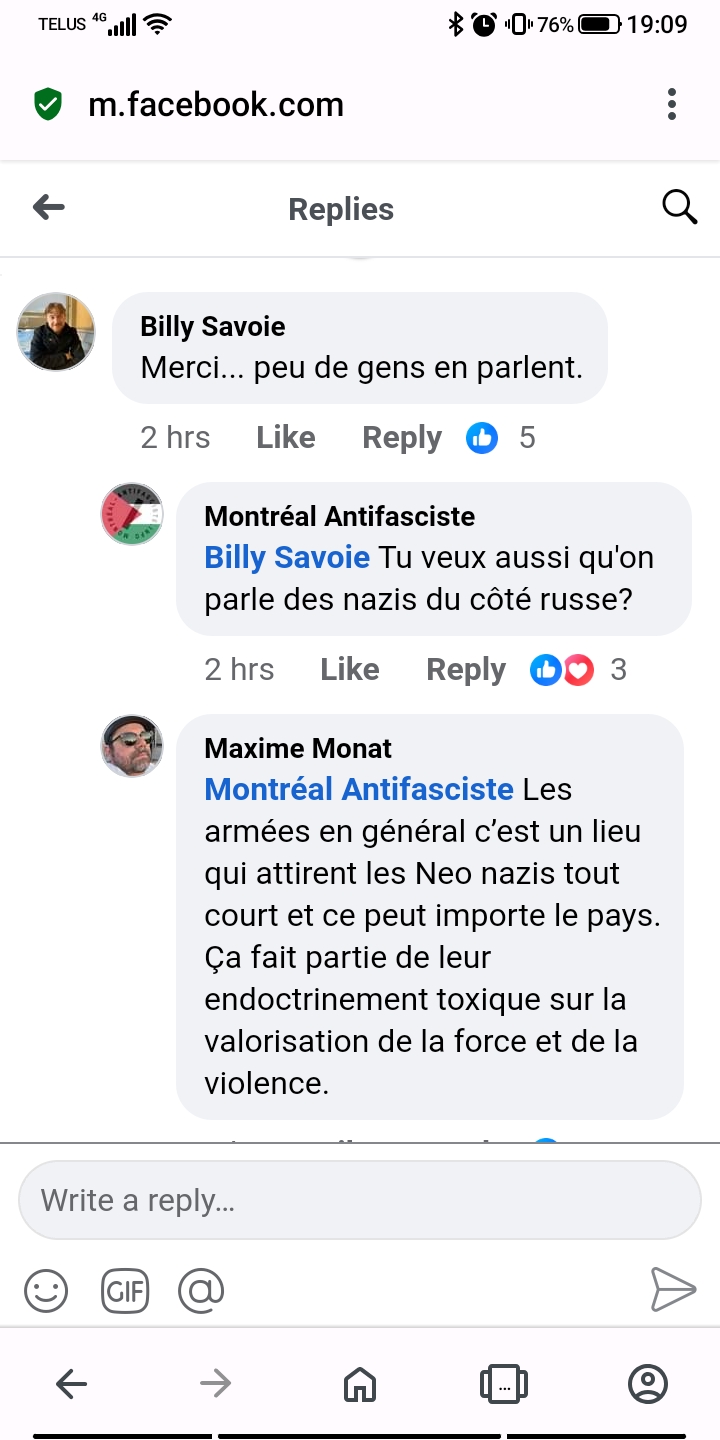Go to the browser home icon
The height and width of the screenshot is (1440, 720).
pyautogui.click(x=359, y=1384)
